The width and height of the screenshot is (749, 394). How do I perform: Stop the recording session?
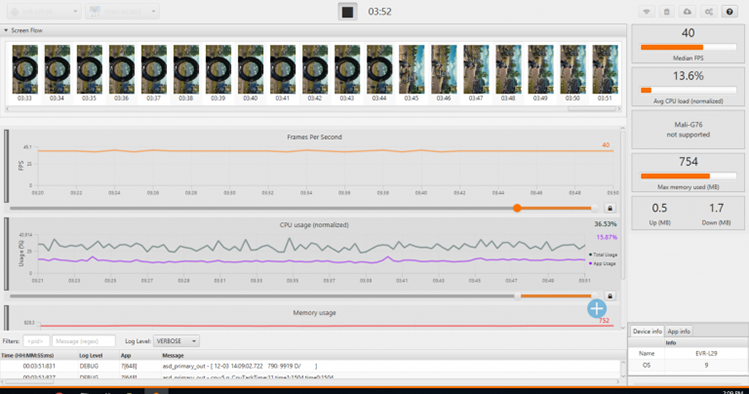pos(347,12)
